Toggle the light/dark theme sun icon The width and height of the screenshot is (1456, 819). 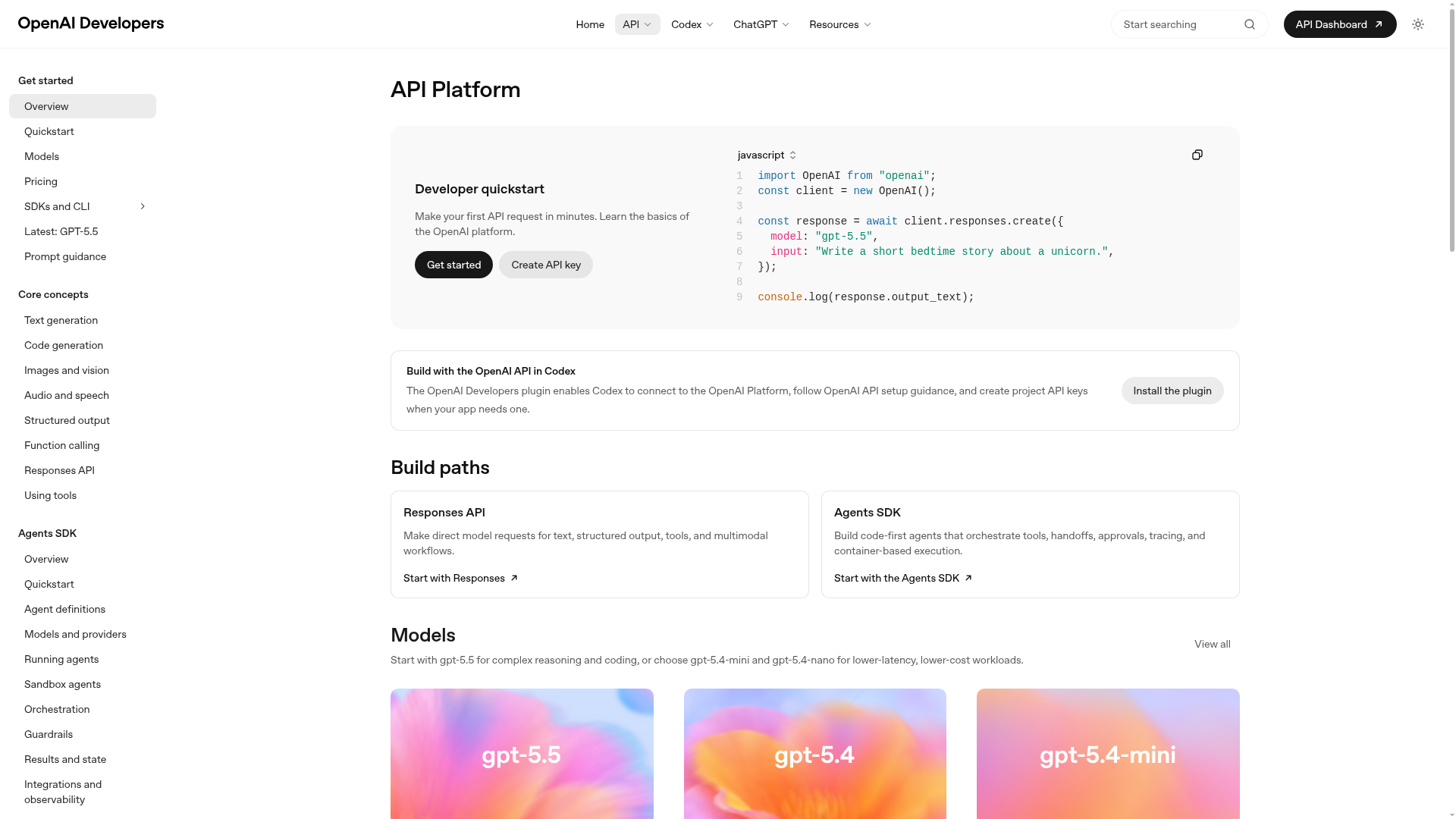[x=1418, y=24]
